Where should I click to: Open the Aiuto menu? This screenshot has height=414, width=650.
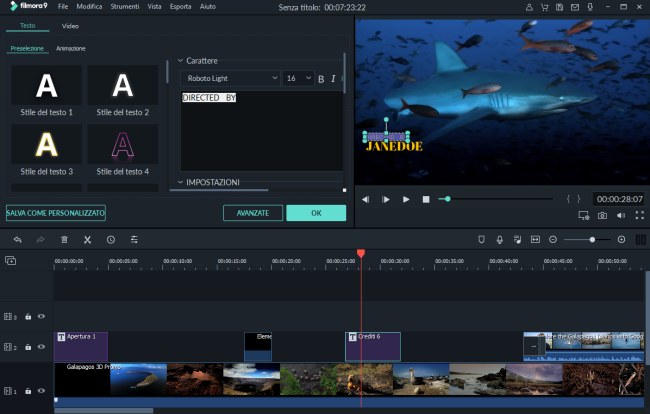[208, 7]
